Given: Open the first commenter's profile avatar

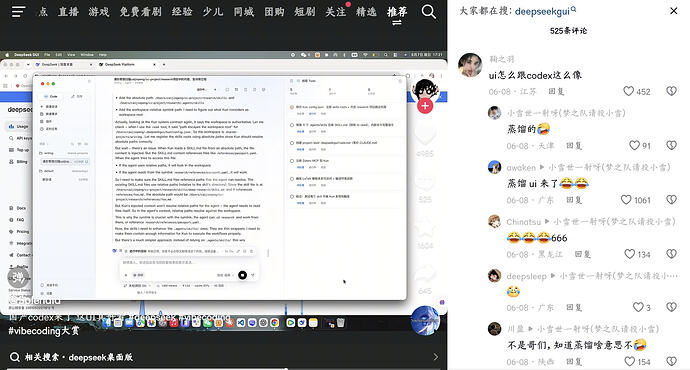Looking at the screenshot, I should [470, 65].
